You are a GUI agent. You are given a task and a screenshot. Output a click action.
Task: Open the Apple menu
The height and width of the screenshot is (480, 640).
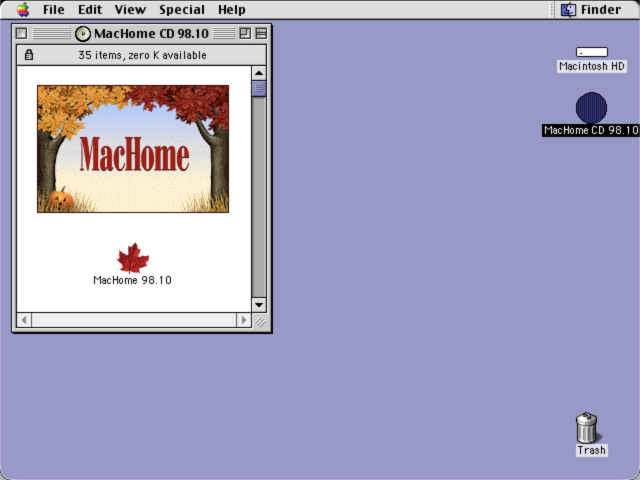[x=23, y=9]
